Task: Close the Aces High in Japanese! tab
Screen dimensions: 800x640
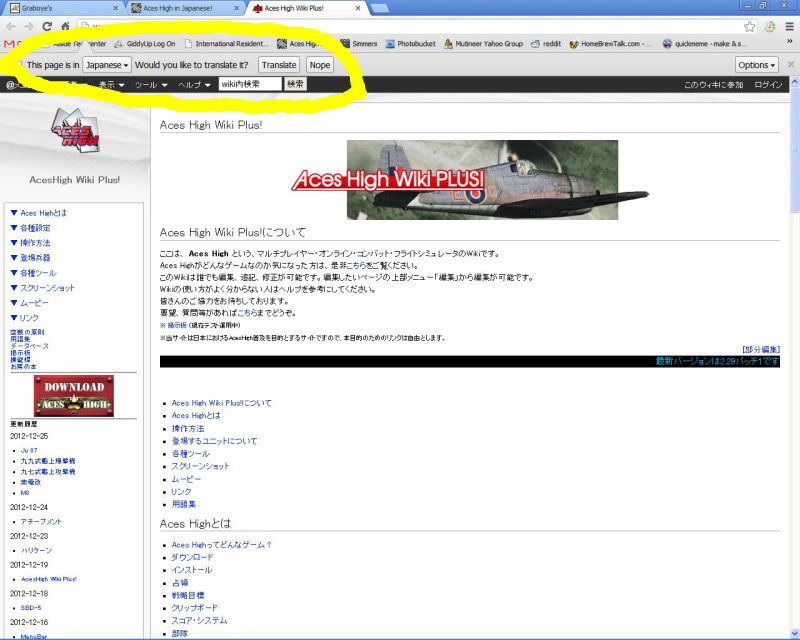Action: click(237, 8)
